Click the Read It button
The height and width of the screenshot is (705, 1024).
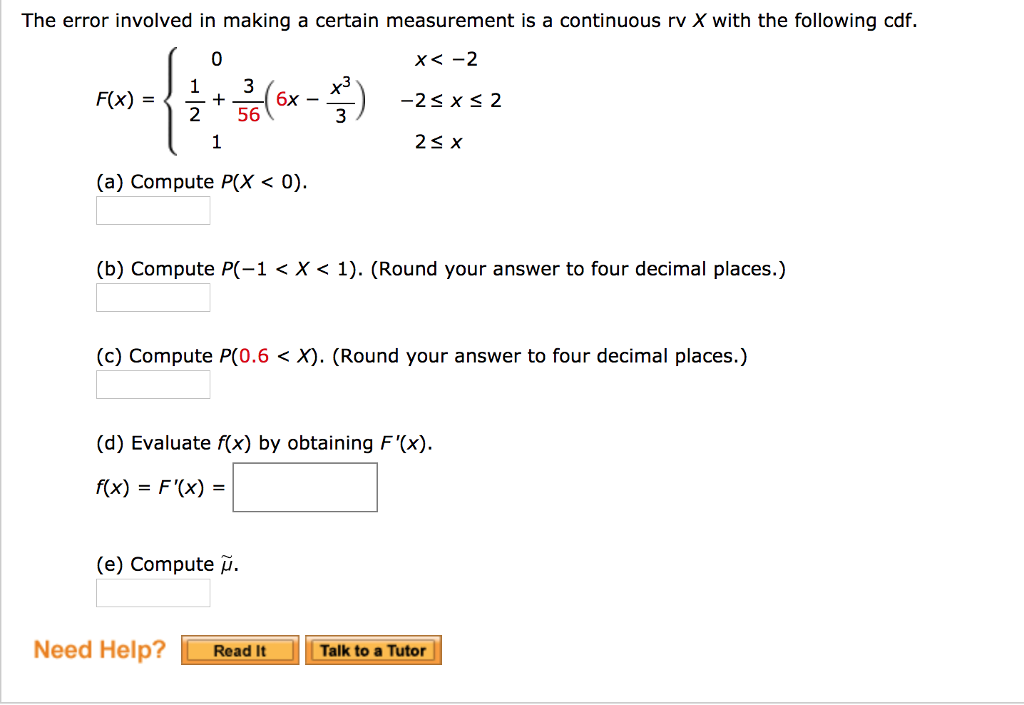coord(239,649)
